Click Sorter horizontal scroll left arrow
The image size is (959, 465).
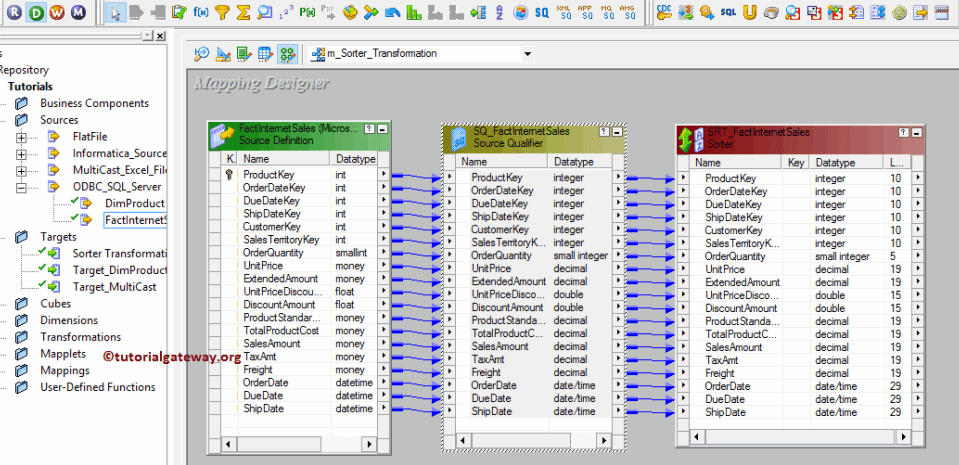(697, 437)
